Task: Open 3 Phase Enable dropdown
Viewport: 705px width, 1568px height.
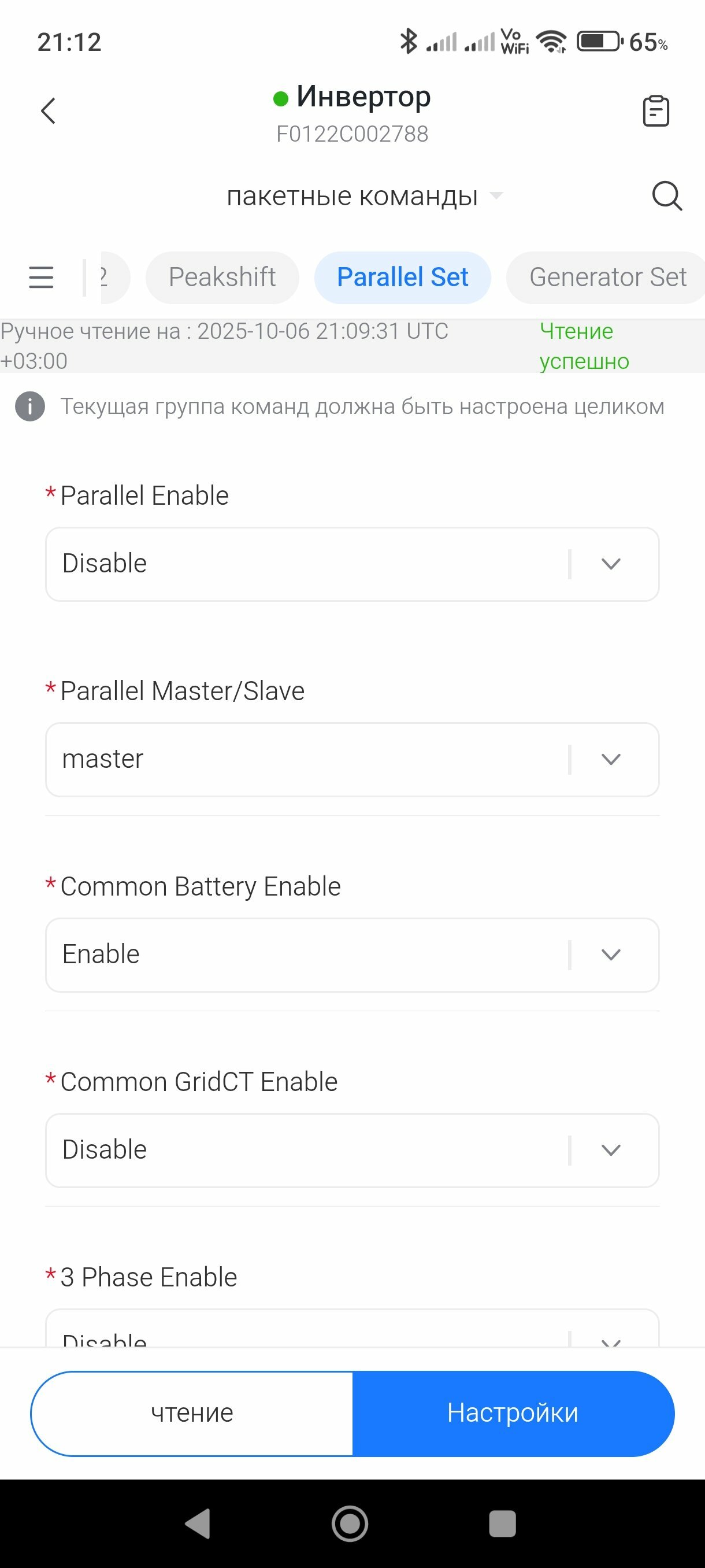Action: tap(352, 1333)
